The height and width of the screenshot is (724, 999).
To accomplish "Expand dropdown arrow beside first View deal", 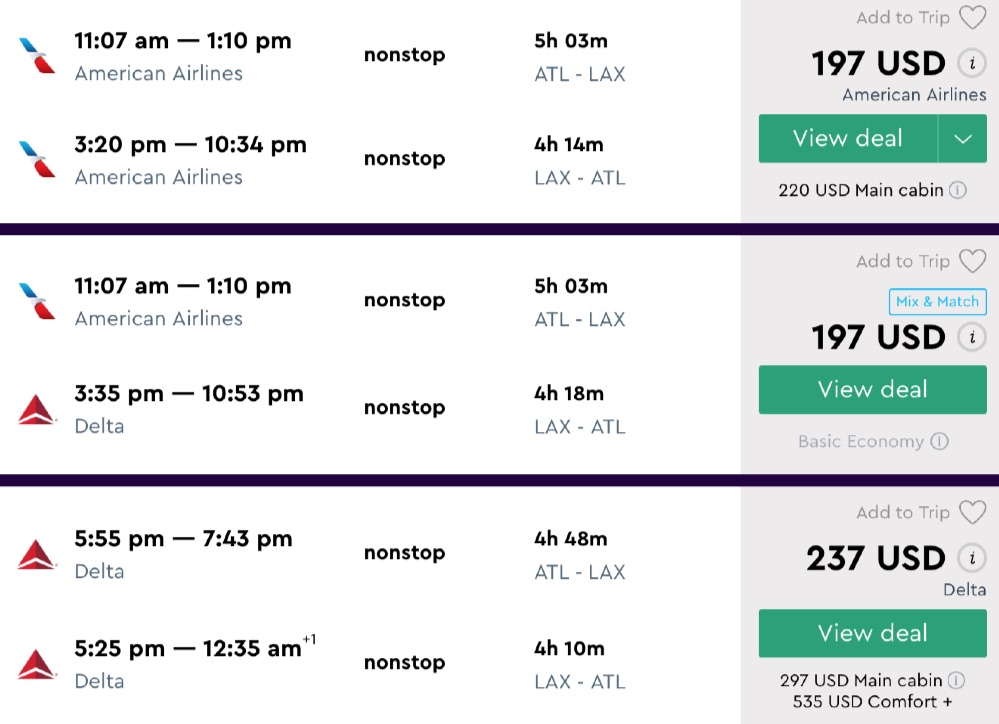I will point(962,139).
